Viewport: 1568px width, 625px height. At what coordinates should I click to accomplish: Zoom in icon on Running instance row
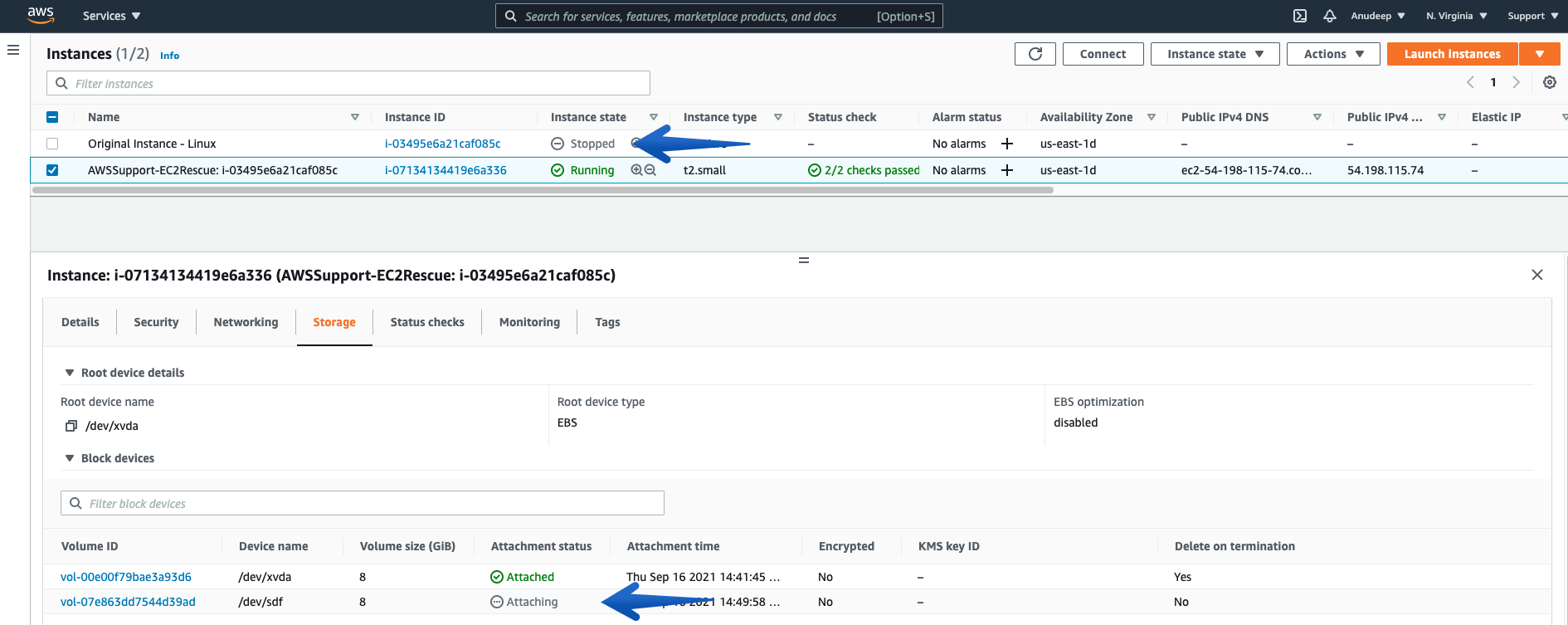[x=636, y=170]
